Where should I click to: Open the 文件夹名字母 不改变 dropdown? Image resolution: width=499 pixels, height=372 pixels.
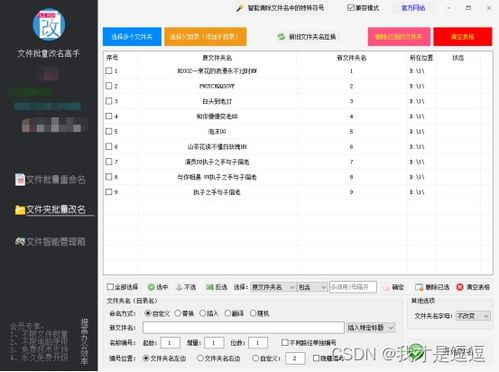[x=473, y=316]
